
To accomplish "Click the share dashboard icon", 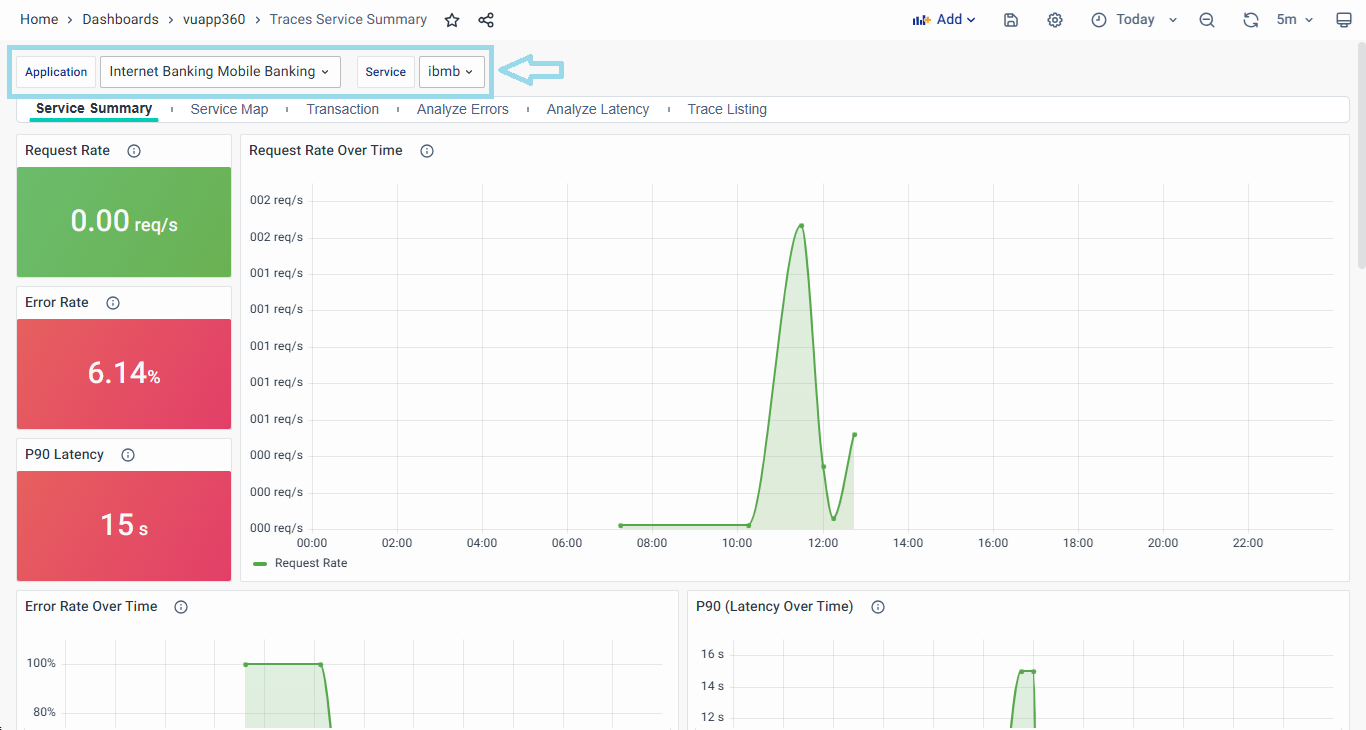I will pyautogui.click(x=486, y=20).
